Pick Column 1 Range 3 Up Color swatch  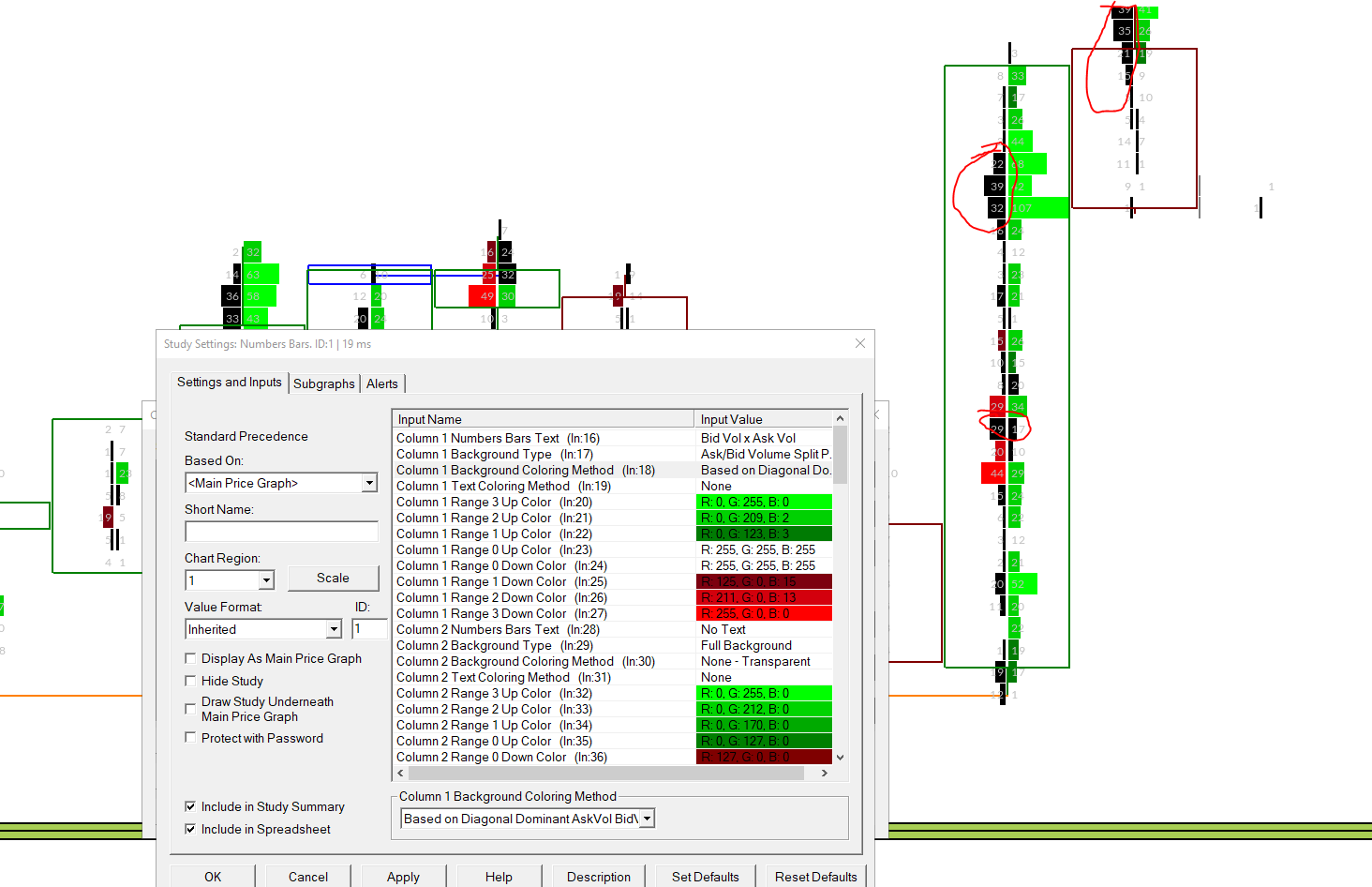click(764, 502)
